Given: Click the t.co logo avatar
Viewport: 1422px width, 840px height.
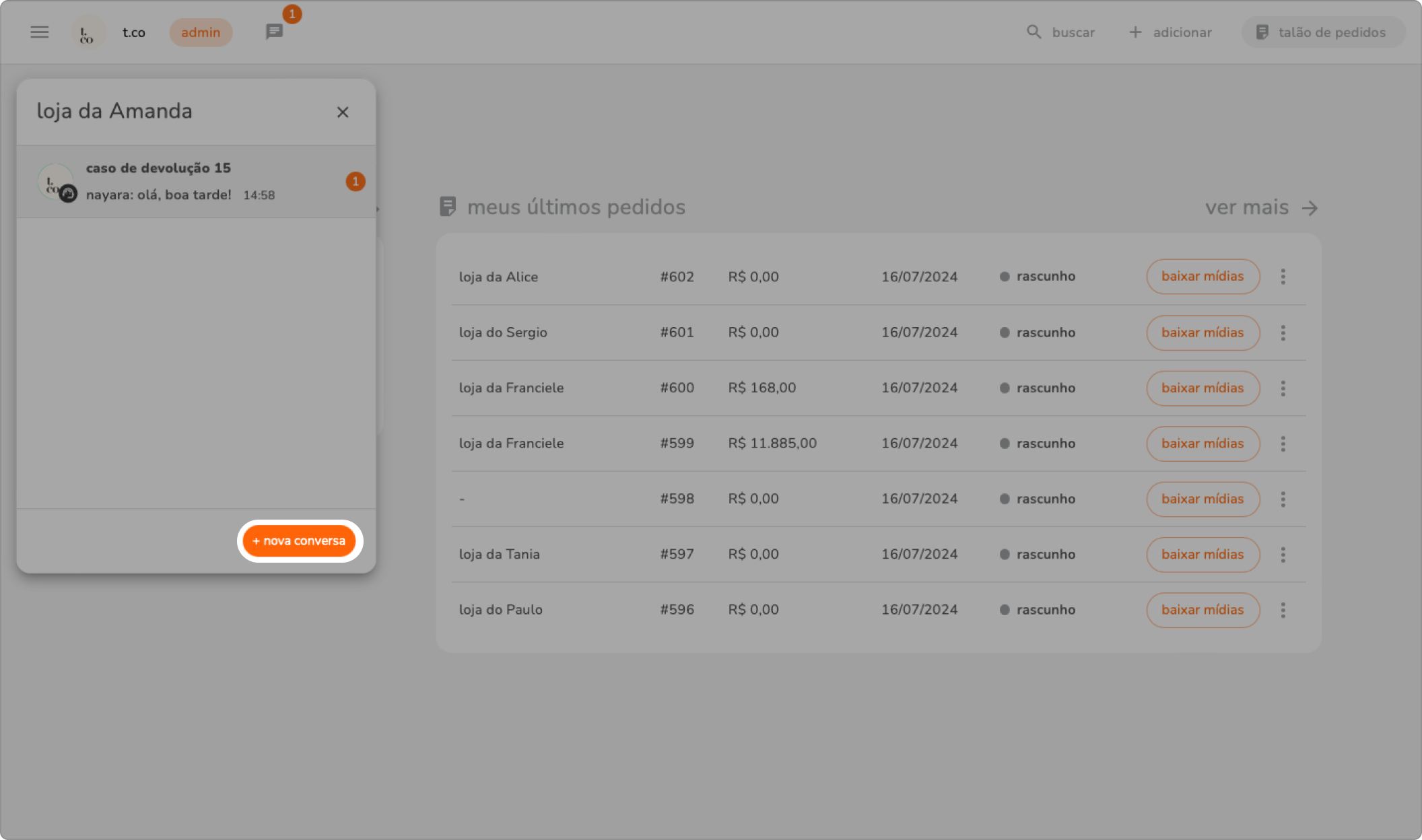Looking at the screenshot, I should [x=88, y=32].
